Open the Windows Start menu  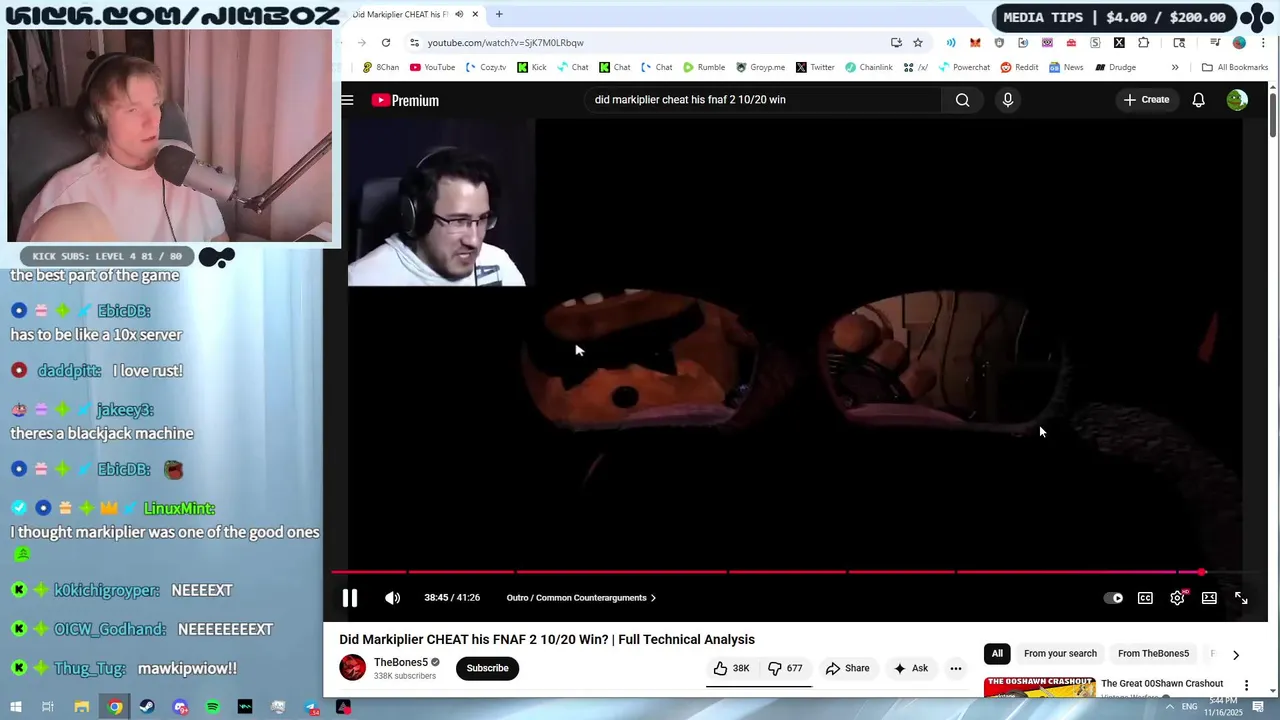(15, 707)
